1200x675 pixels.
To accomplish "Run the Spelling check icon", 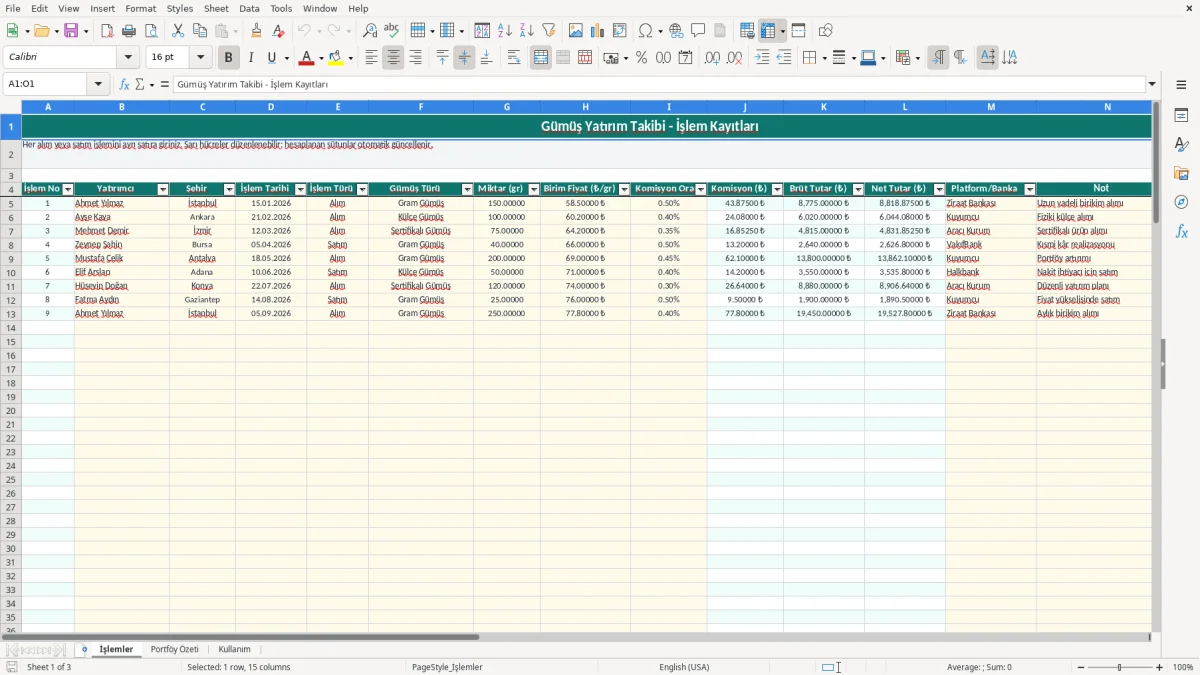I will 391,31.
